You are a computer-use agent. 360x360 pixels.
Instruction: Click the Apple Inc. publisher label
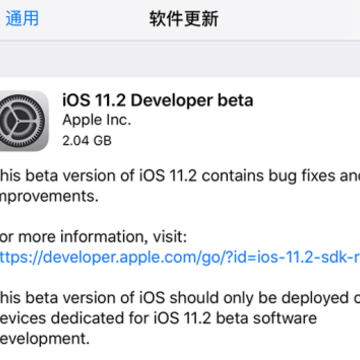point(97,120)
